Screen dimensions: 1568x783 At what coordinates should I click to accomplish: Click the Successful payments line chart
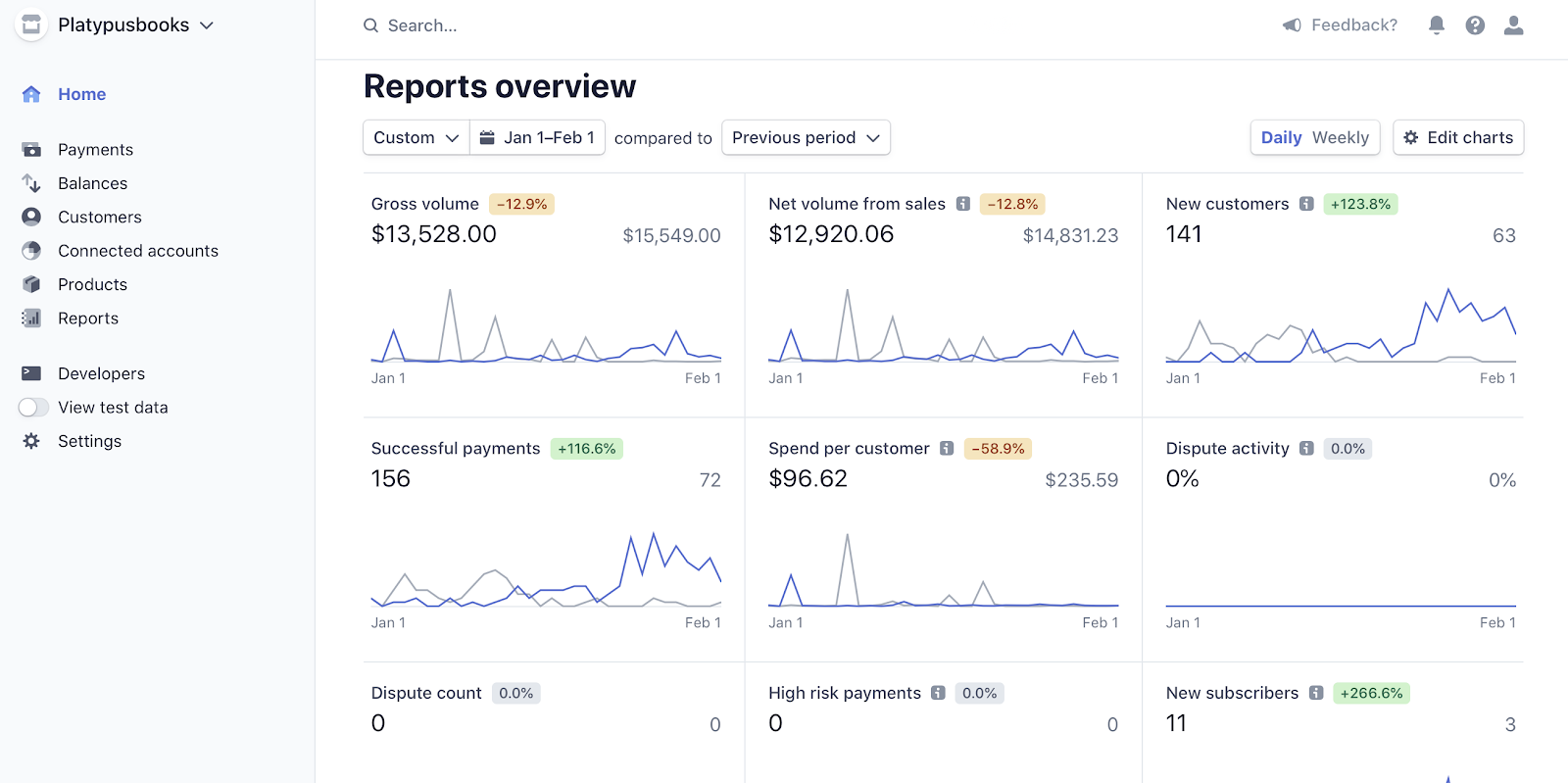pos(546,570)
